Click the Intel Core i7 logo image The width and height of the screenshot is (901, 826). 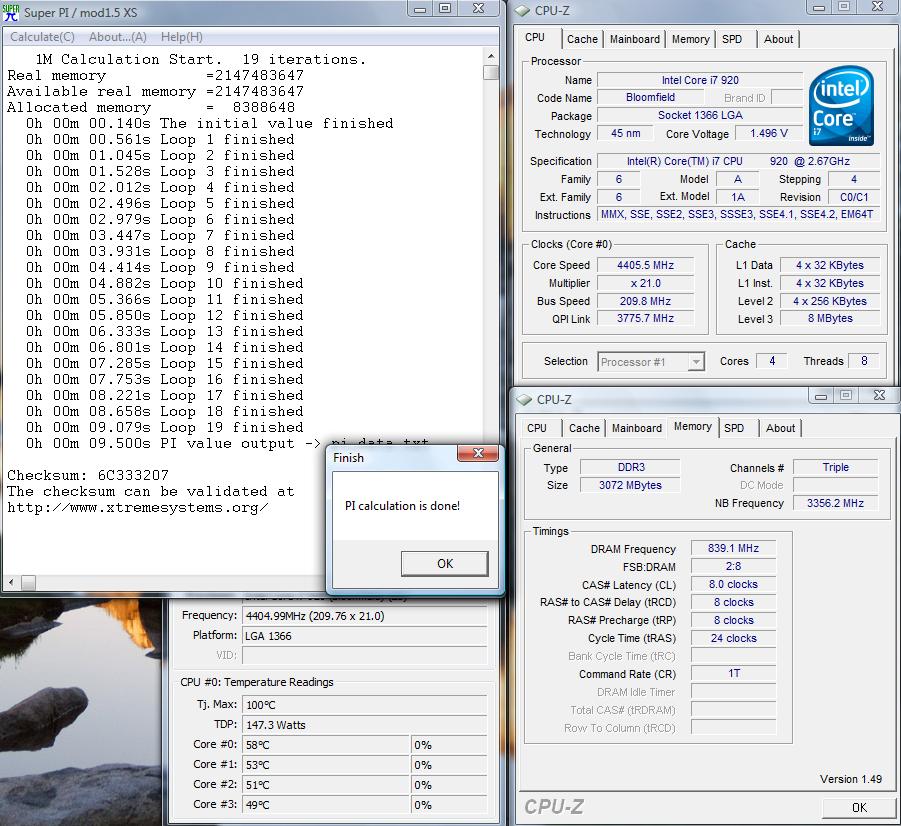841,106
